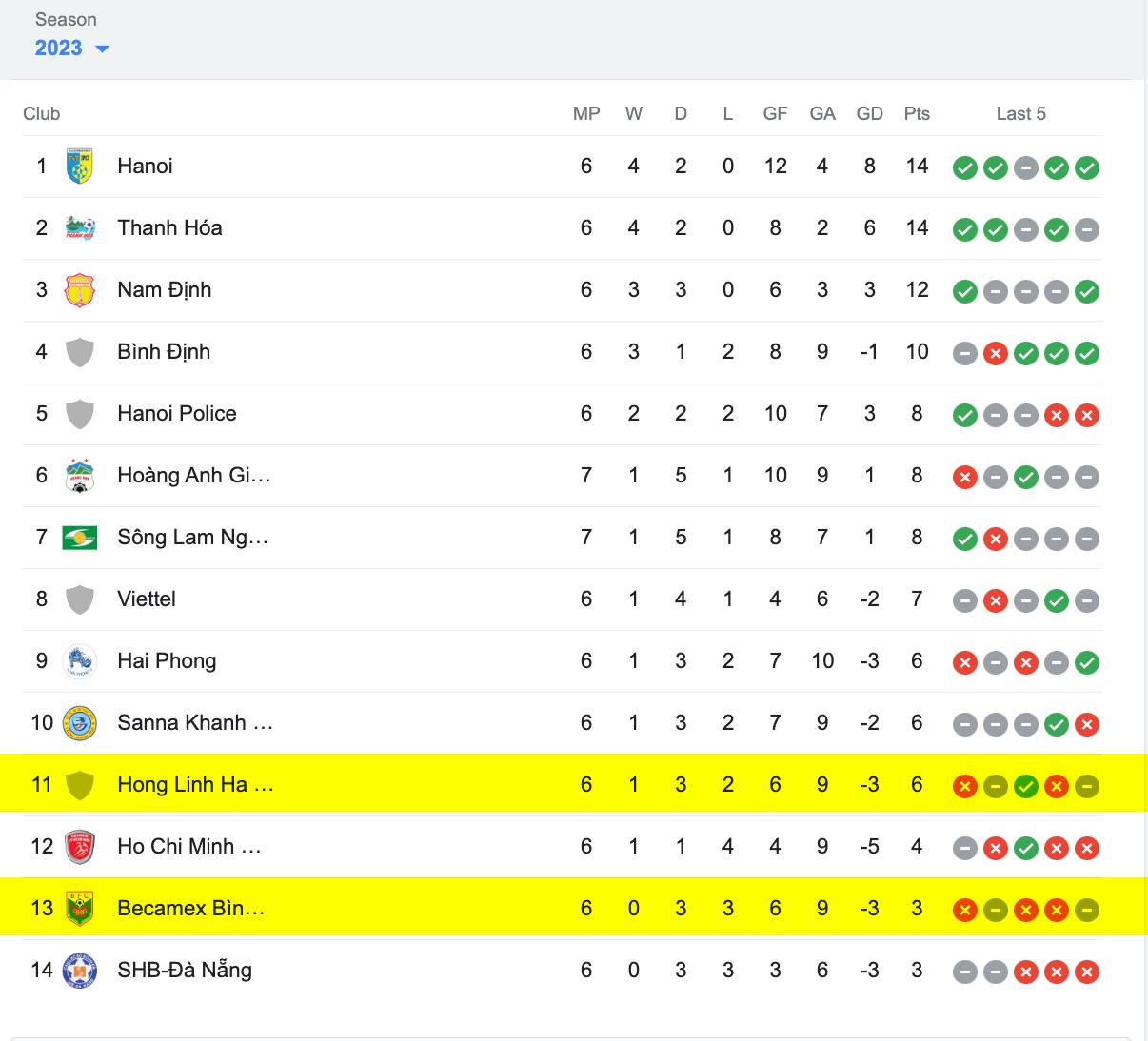This screenshot has width=1148, height=1041.
Task: Click Sông Lam Nghệ An's red loss icon
Action: [996, 540]
